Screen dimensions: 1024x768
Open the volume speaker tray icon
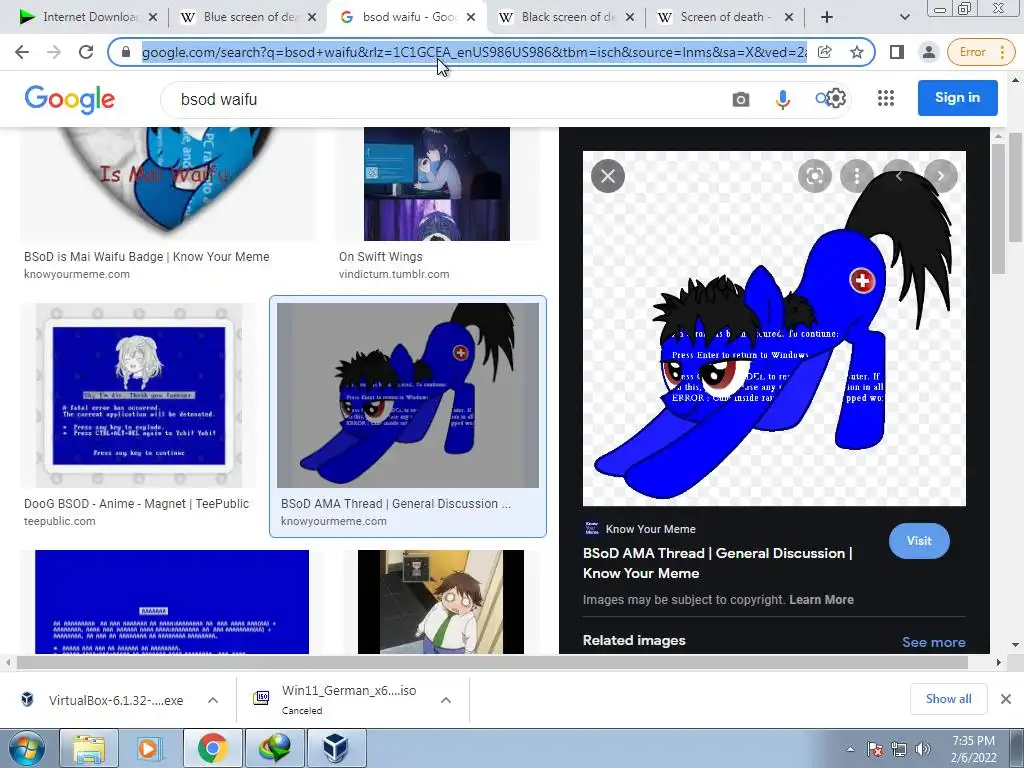pyautogui.click(x=922, y=749)
